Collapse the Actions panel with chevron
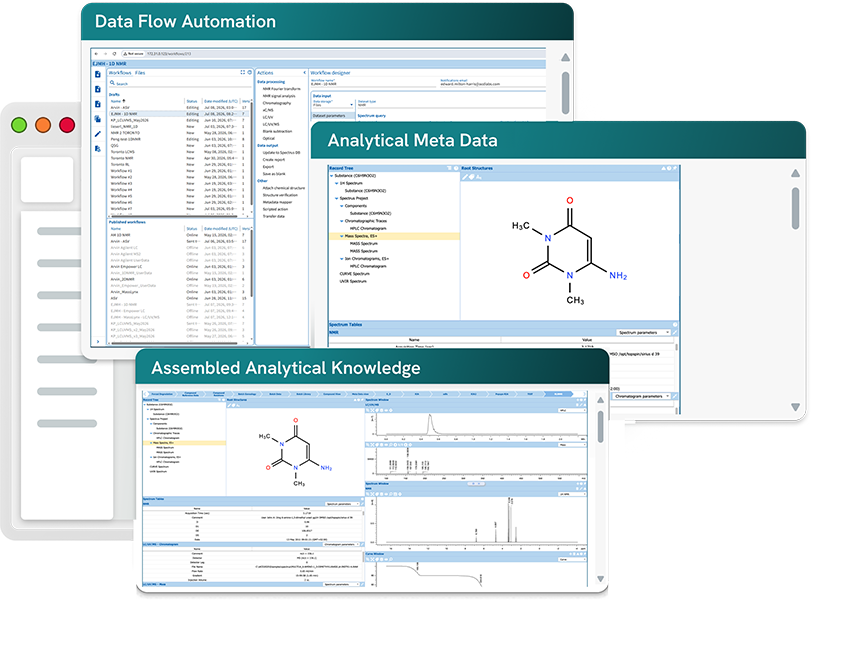842x653 pixels. pos(304,72)
